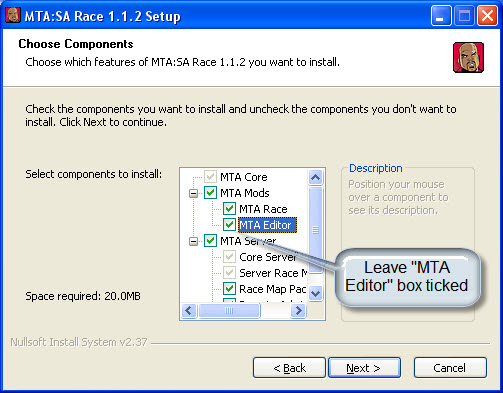Click the installer icon in title bar
The width and height of the screenshot is (503, 393).
click(x=13, y=15)
